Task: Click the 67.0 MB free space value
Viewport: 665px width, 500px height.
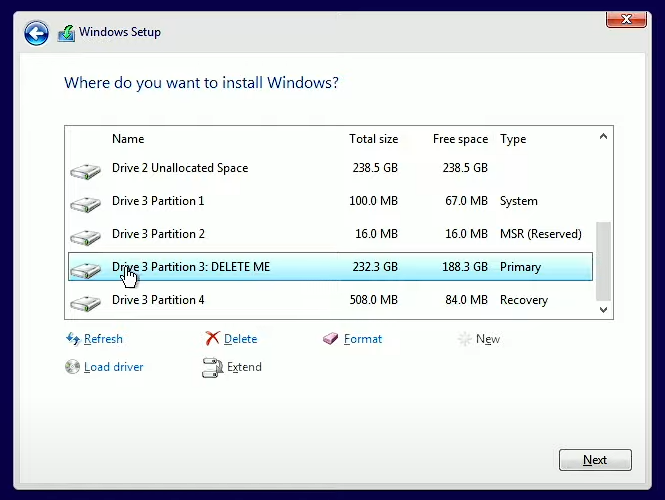Action: coord(467,201)
